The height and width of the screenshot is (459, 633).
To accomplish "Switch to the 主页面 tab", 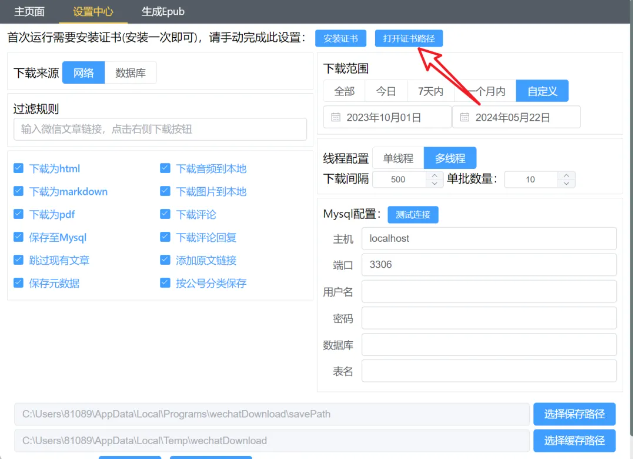I will tap(29, 12).
